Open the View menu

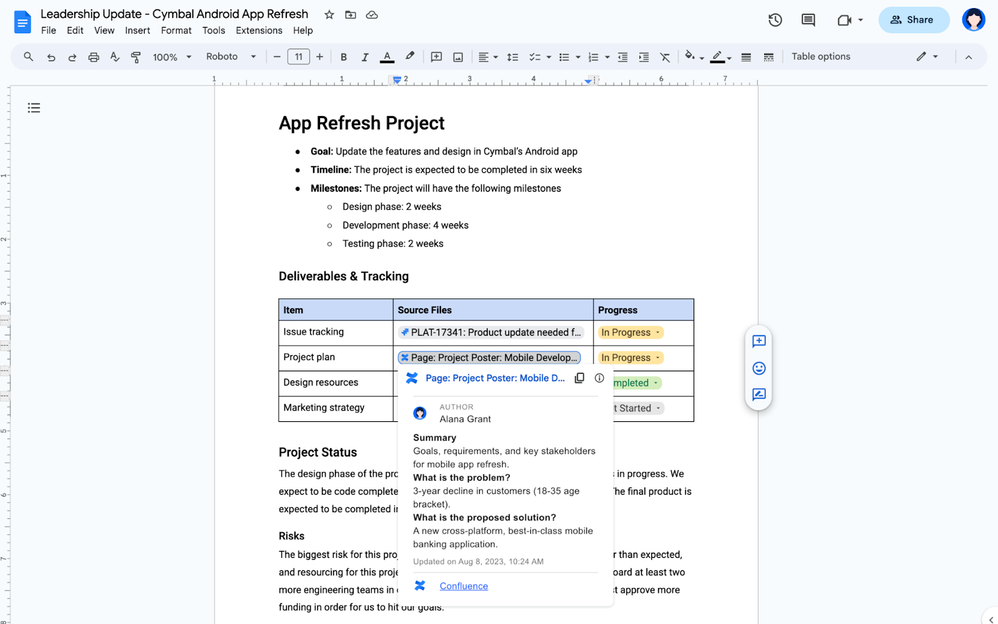pos(104,31)
